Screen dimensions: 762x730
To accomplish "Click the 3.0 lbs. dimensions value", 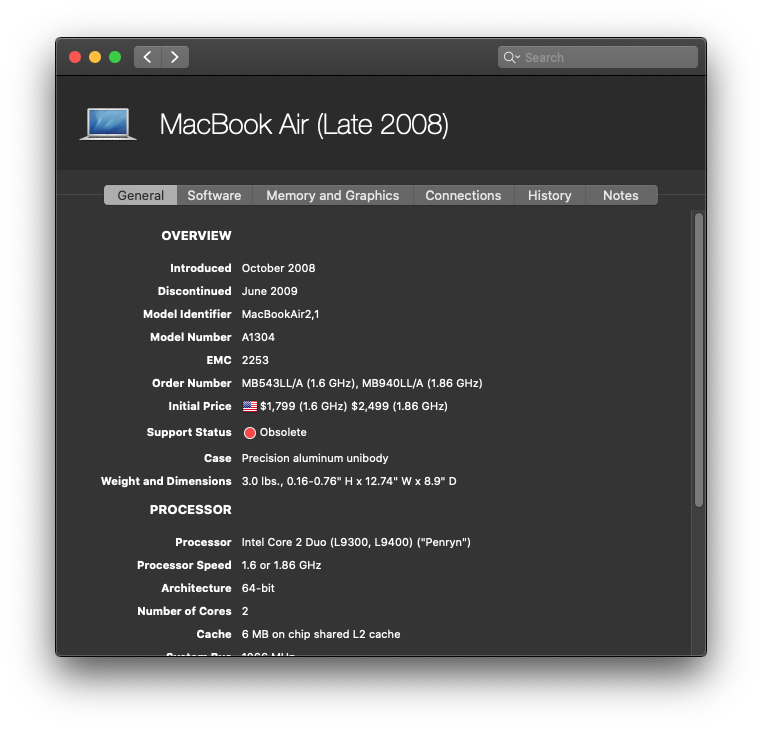I will [x=349, y=481].
